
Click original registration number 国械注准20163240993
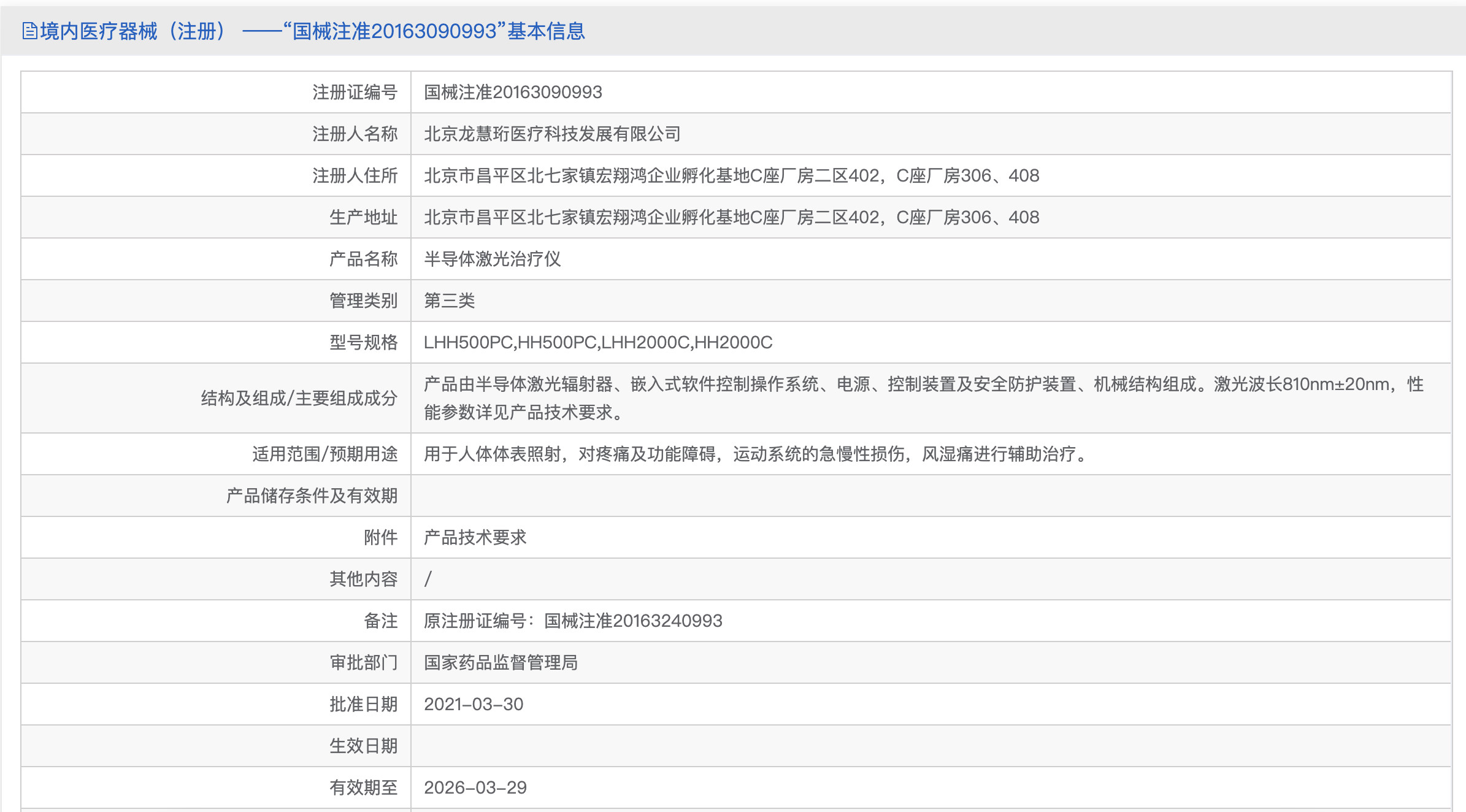pos(633,621)
